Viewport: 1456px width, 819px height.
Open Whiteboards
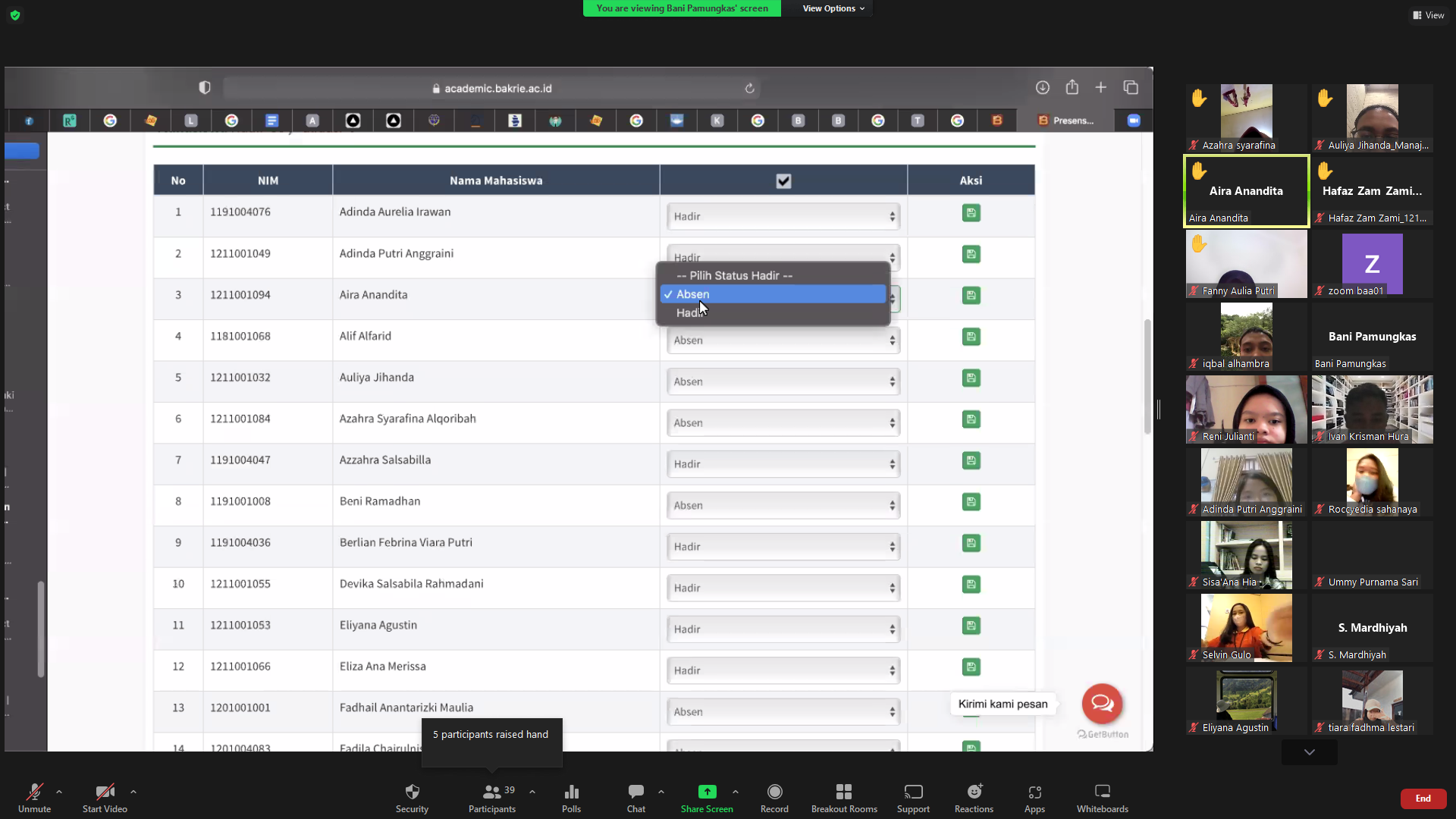click(1103, 798)
